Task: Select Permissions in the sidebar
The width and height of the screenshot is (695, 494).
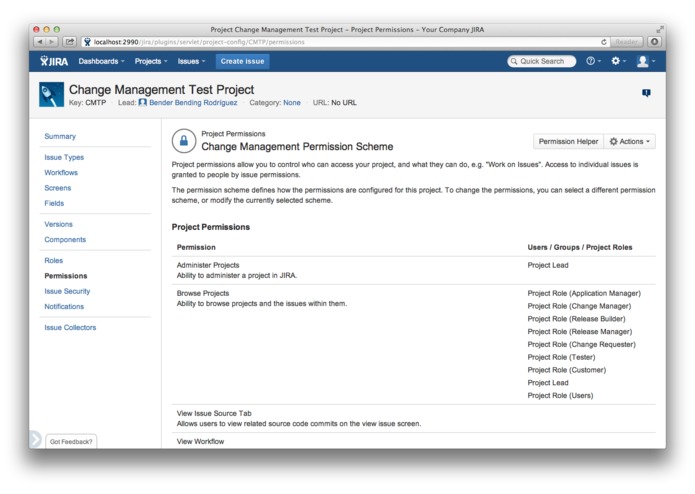Action: click(x=66, y=276)
